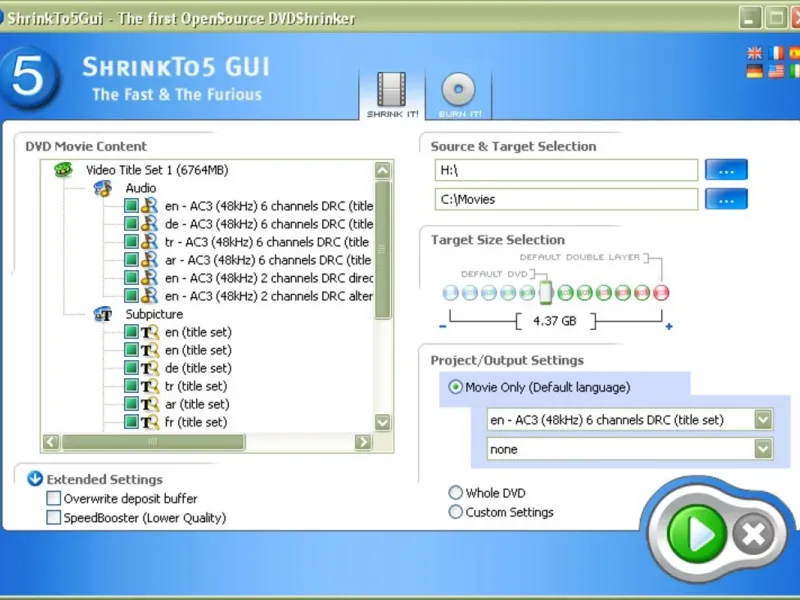Minimize the ShrinkTo5Gui window
Screen dimensions: 800x600
[x=750, y=18]
